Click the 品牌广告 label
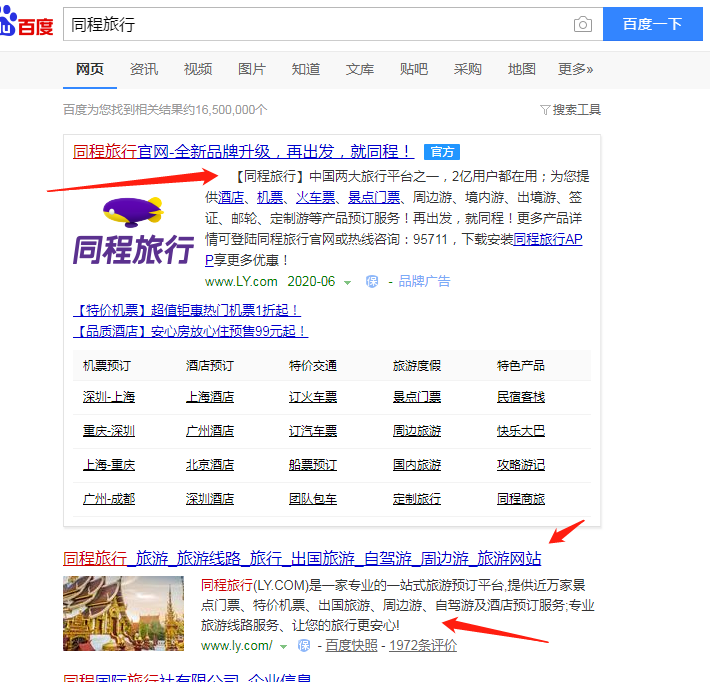Viewport: 710px width, 682px height. [x=424, y=282]
